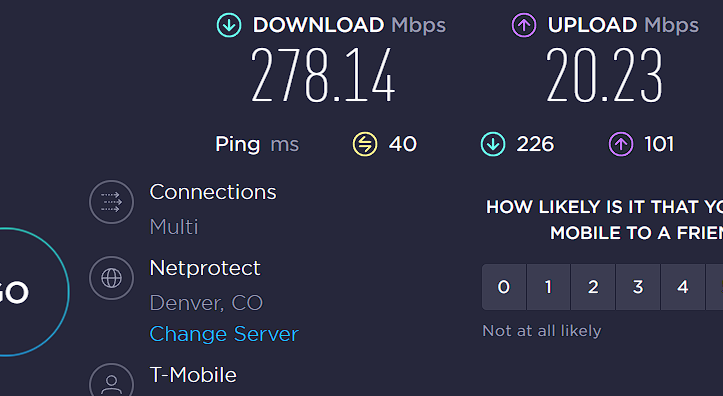Click the Netprotect server name
The width and height of the screenshot is (723, 396).
[x=205, y=268]
